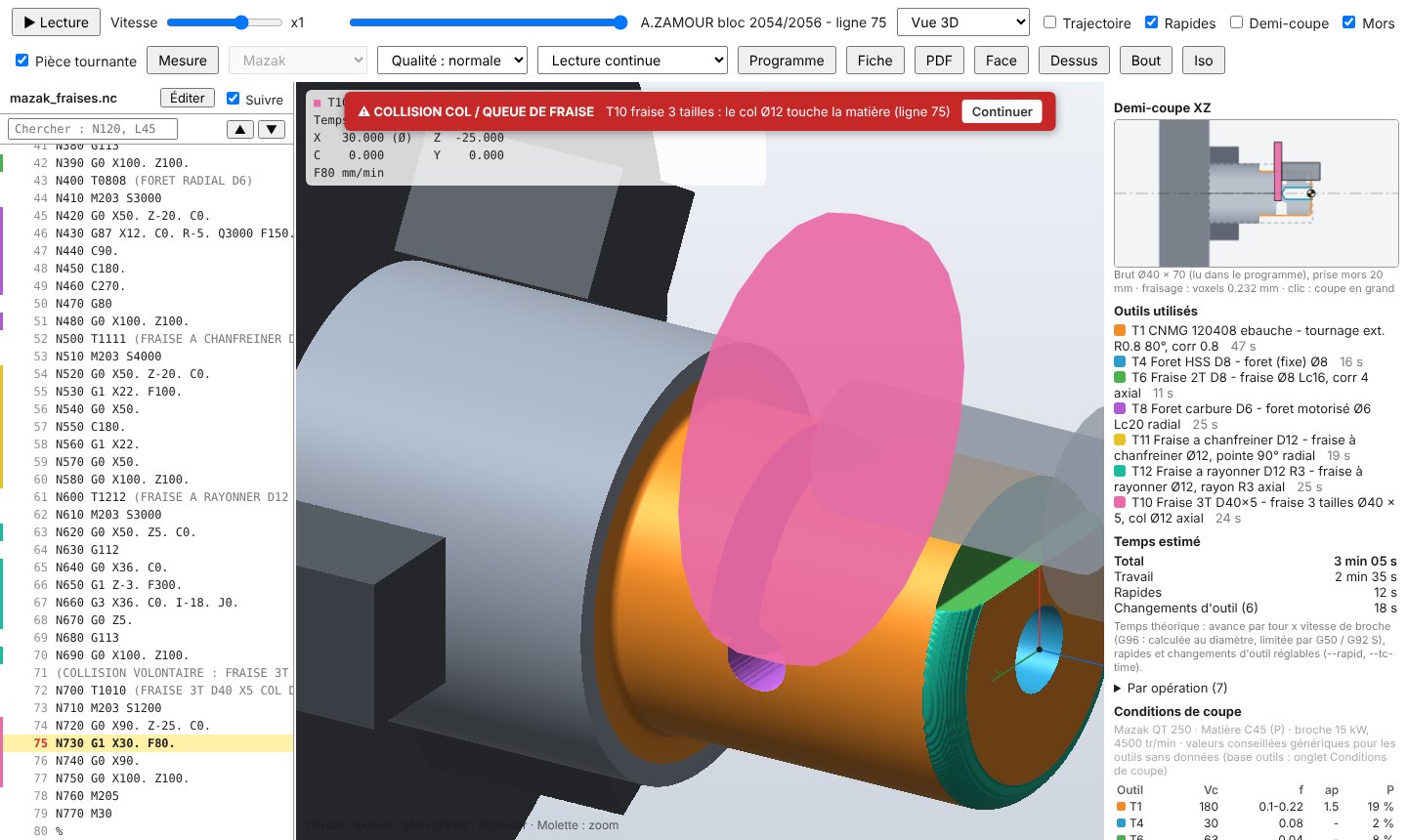Select line 67 N660 G3 X36. row

pyautogui.click(x=147, y=603)
